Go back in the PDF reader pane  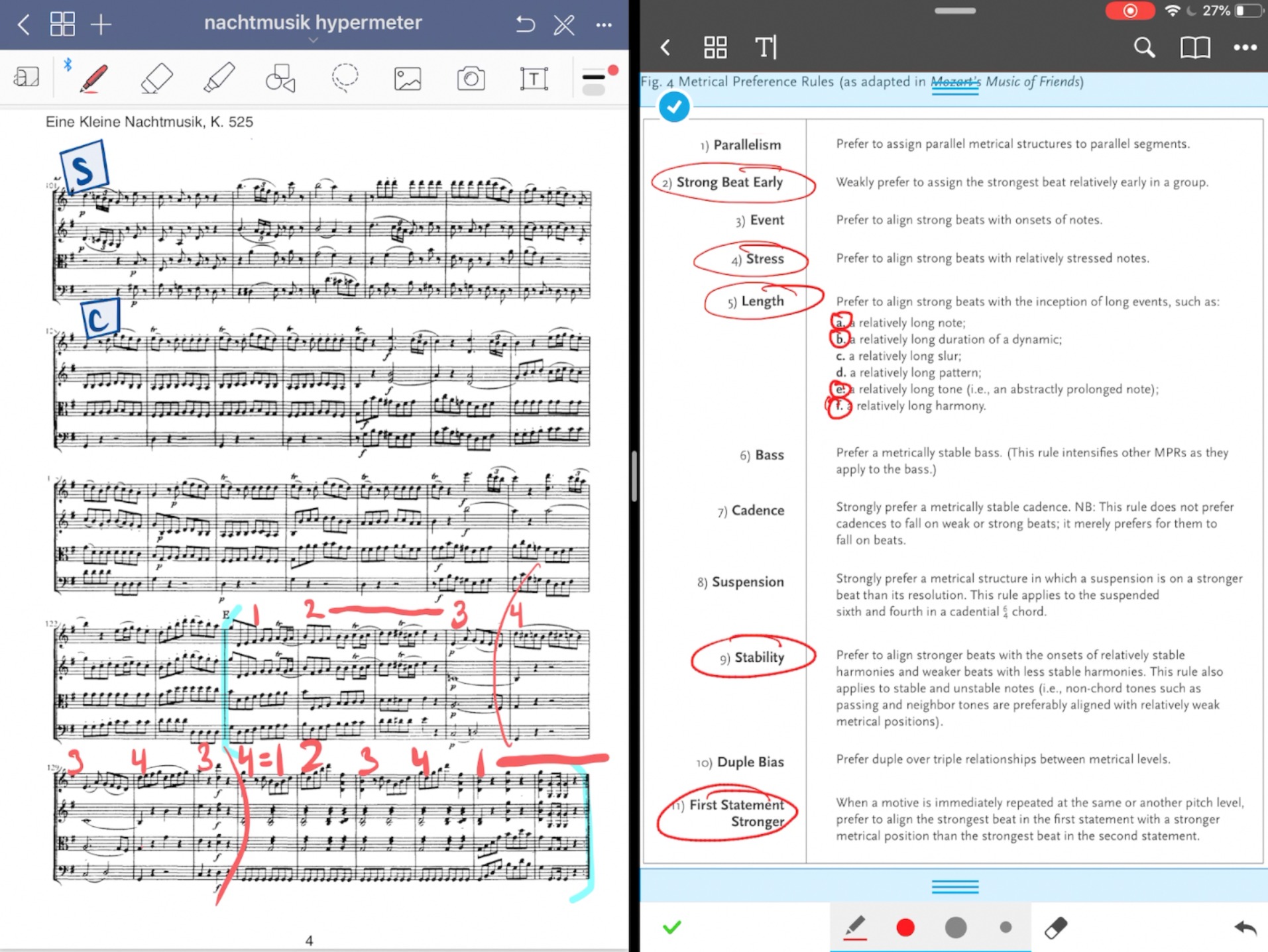click(665, 48)
